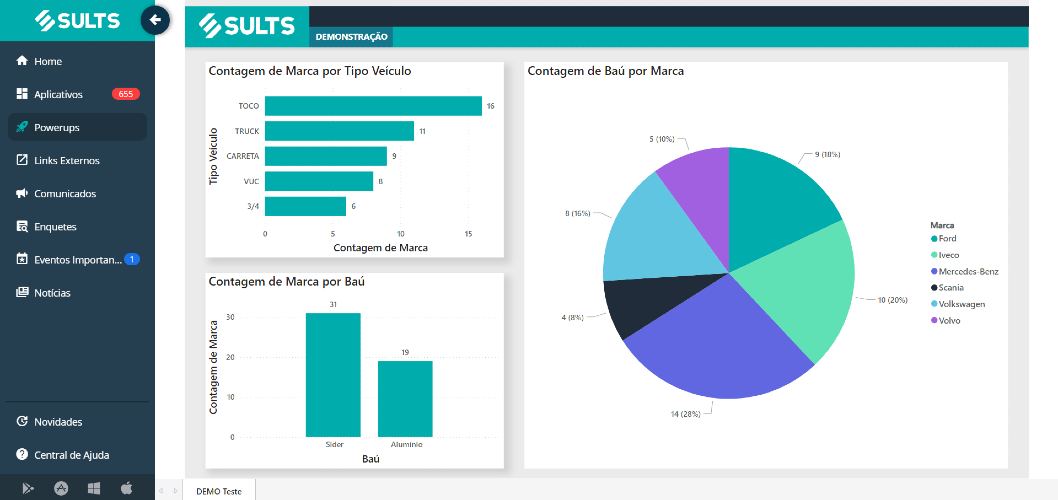This screenshot has width=1058, height=500.
Task: Click next page arrow beside DEMO tab
Action: pos(175,491)
